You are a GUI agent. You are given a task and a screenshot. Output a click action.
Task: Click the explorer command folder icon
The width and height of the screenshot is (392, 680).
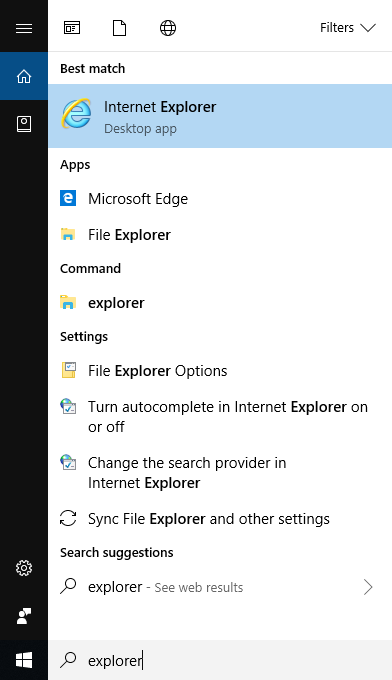pyautogui.click(x=68, y=302)
